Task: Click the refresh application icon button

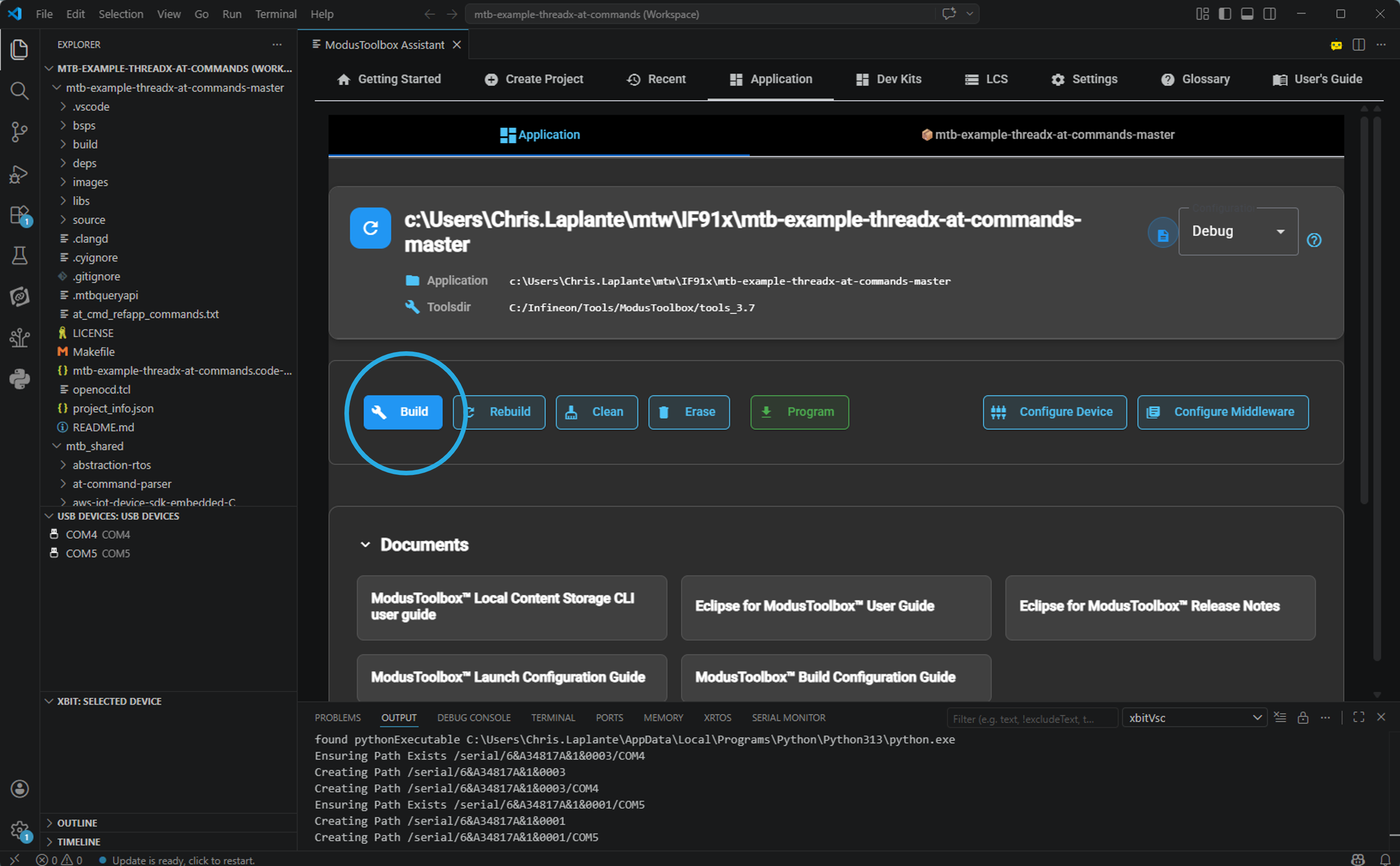Action: pyautogui.click(x=370, y=228)
